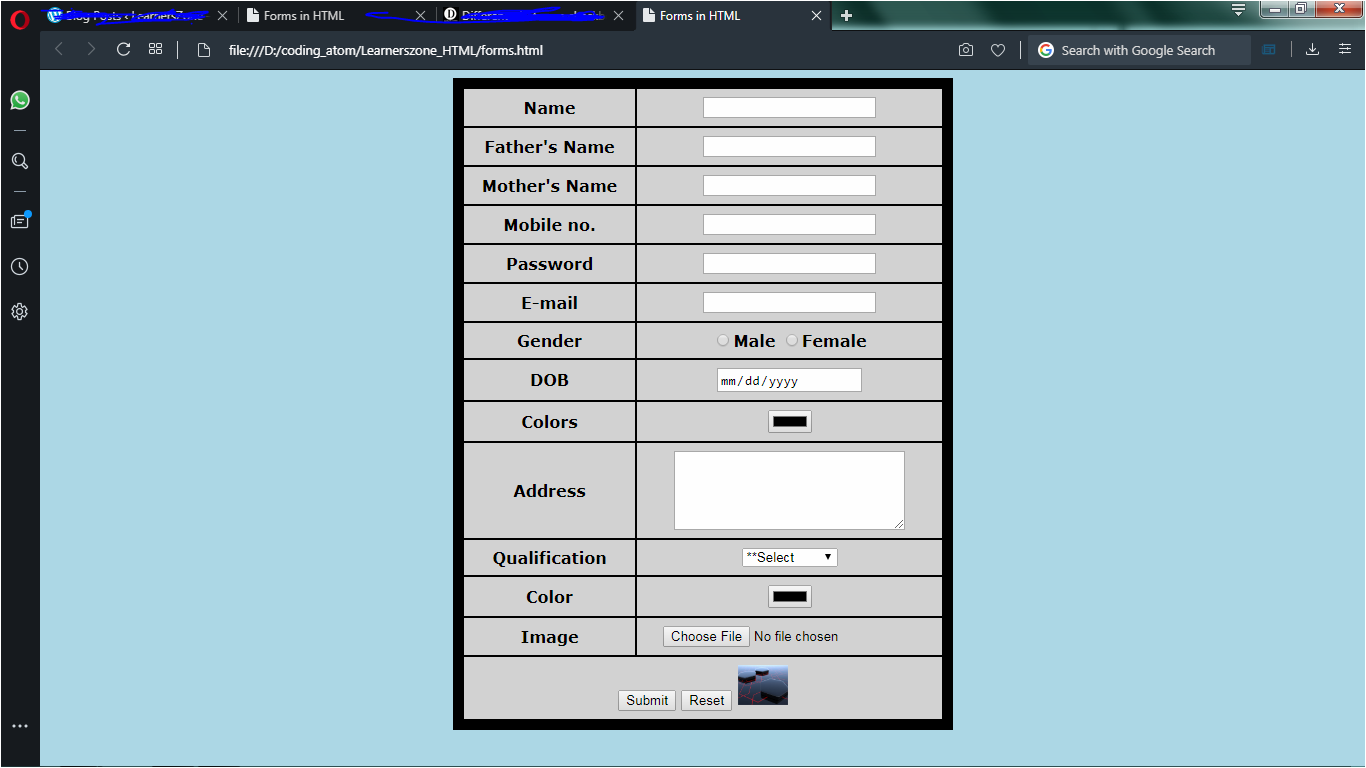Click the Submit button
The width and height of the screenshot is (1366, 768).
[x=647, y=701]
